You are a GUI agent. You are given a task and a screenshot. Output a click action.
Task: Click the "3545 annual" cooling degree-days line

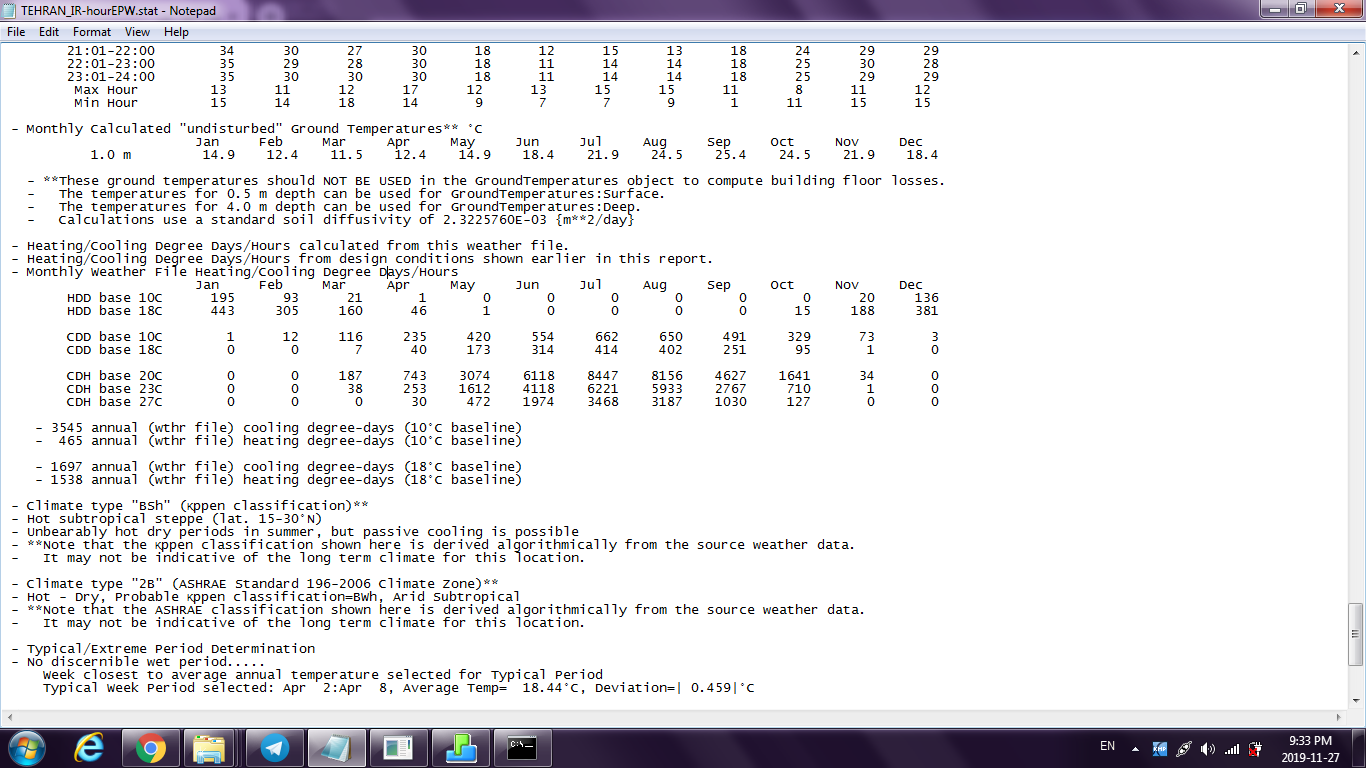278,428
